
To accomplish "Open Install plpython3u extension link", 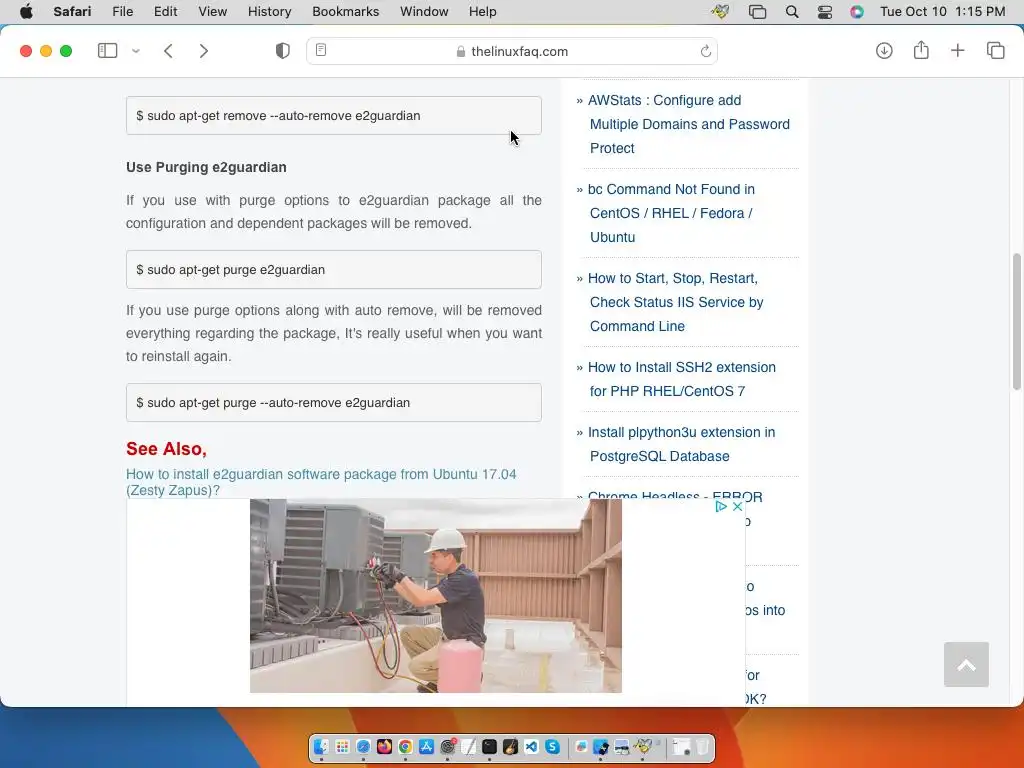I will point(681,444).
